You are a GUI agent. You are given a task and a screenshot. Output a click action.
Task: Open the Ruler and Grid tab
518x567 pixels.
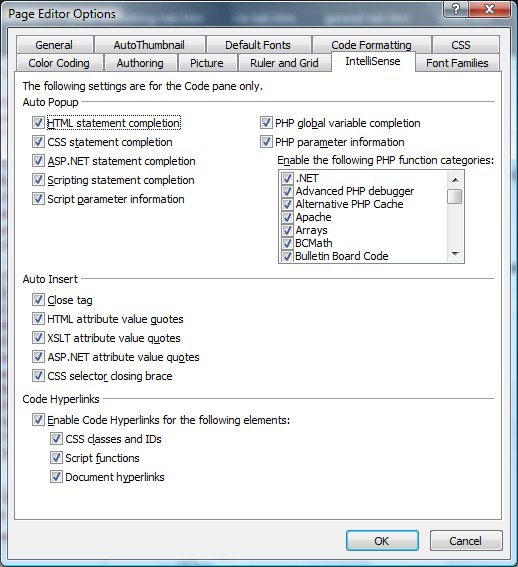click(284, 63)
